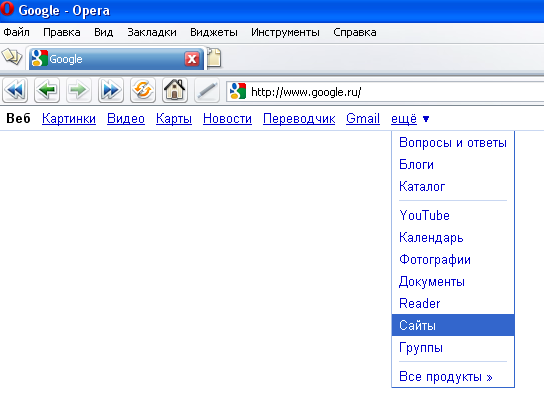Choose YouTube from the dropdown
Image resolution: width=544 pixels, height=412 pixels.
click(x=424, y=215)
